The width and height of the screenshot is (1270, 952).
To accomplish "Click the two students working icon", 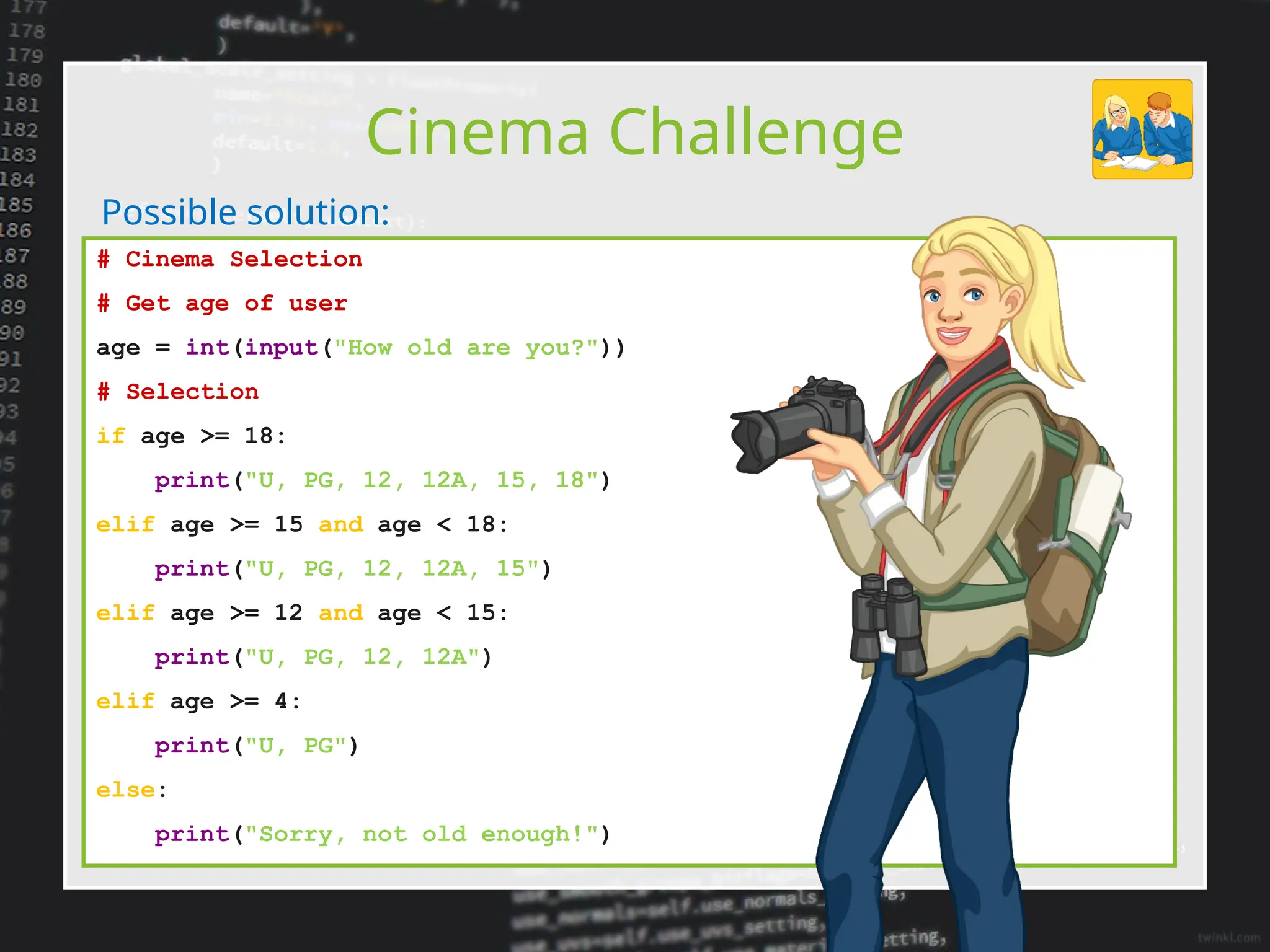I will (x=1142, y=129).
